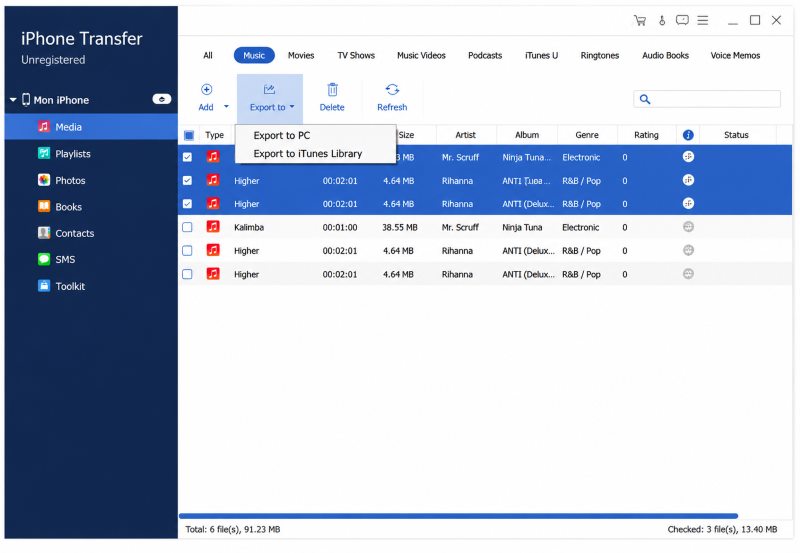
Task: Switch to the Music Videos tab
Action: 421,55
